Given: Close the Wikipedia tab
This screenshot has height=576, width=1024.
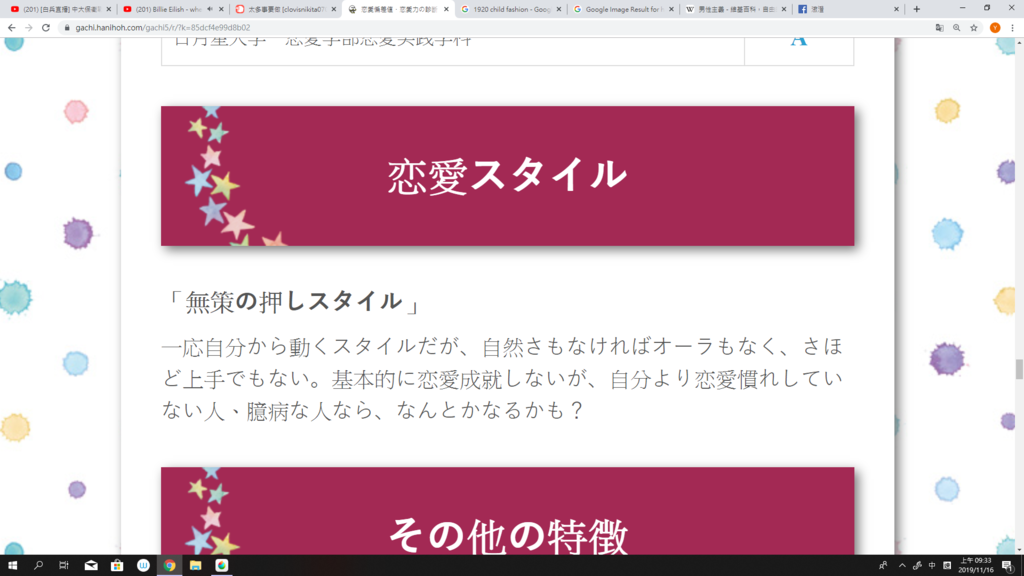Looking at the screenshot, I should point(784,9).
